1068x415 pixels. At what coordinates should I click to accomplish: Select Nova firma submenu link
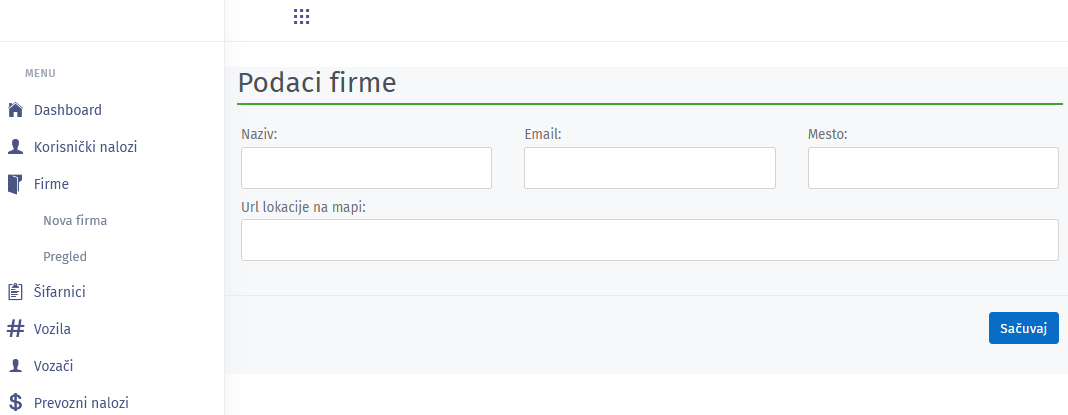[x=75, y=220]
